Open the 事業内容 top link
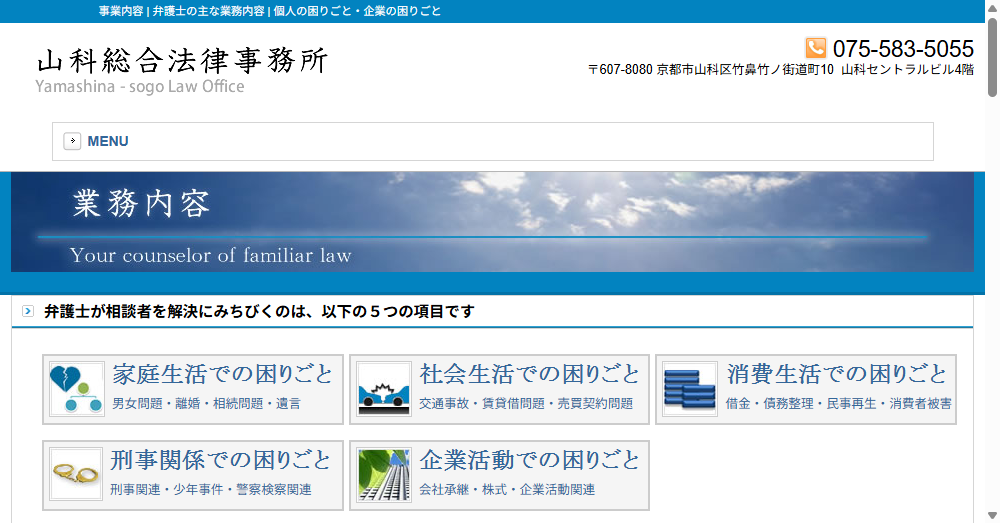Viewport: 1000px width, 523px height. pos(121,11)
